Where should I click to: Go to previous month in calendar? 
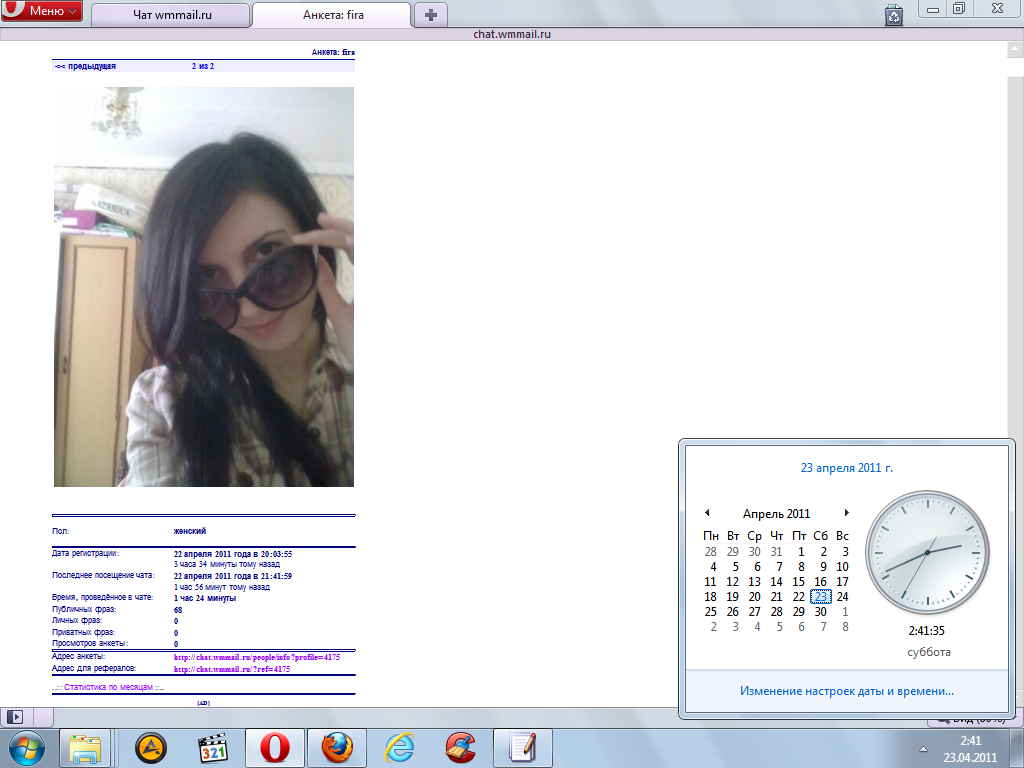coord(707,513)
